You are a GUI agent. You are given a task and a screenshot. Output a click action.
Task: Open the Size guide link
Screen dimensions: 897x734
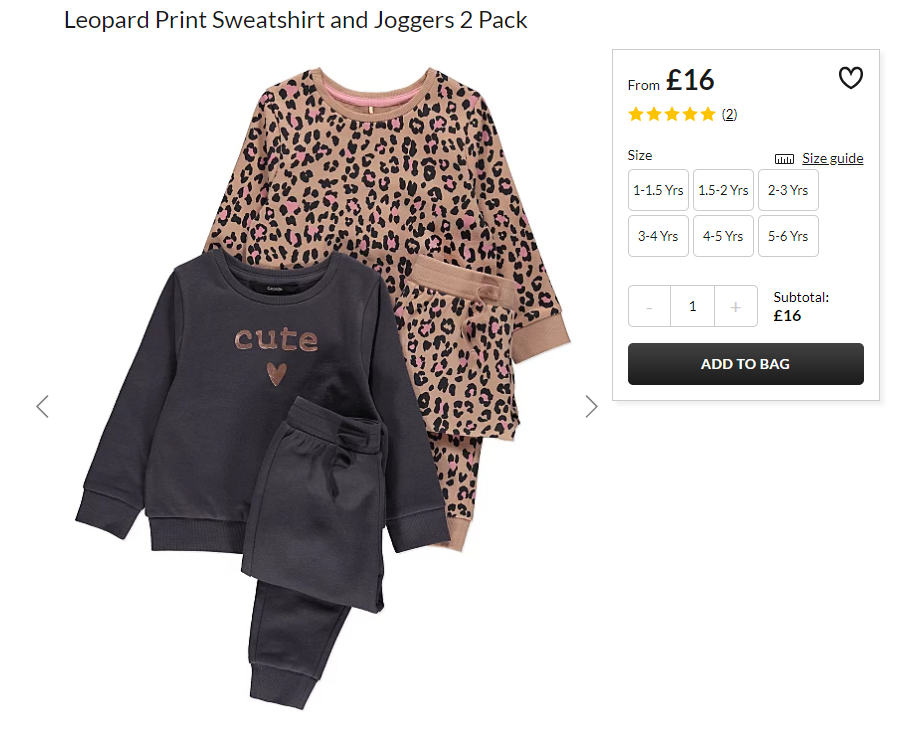tap(832, 158)
